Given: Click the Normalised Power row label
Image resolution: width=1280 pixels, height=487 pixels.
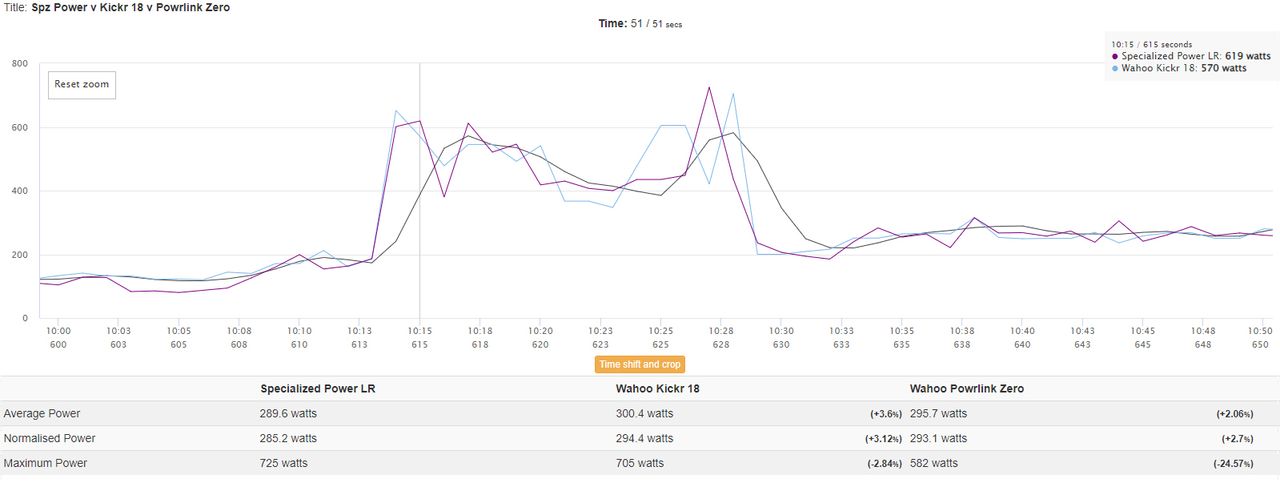Looking at the screenshot, I should pos(50,438).
